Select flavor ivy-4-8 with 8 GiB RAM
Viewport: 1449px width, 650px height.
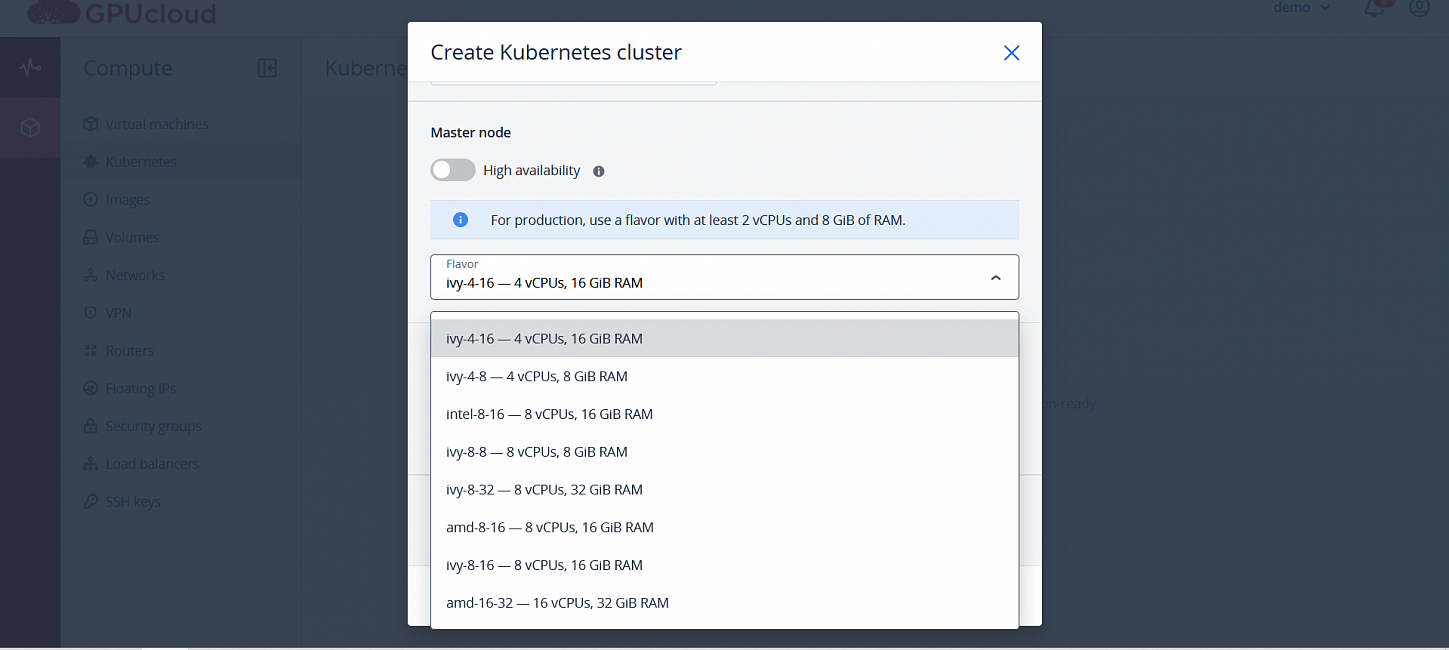click(725, 376)
